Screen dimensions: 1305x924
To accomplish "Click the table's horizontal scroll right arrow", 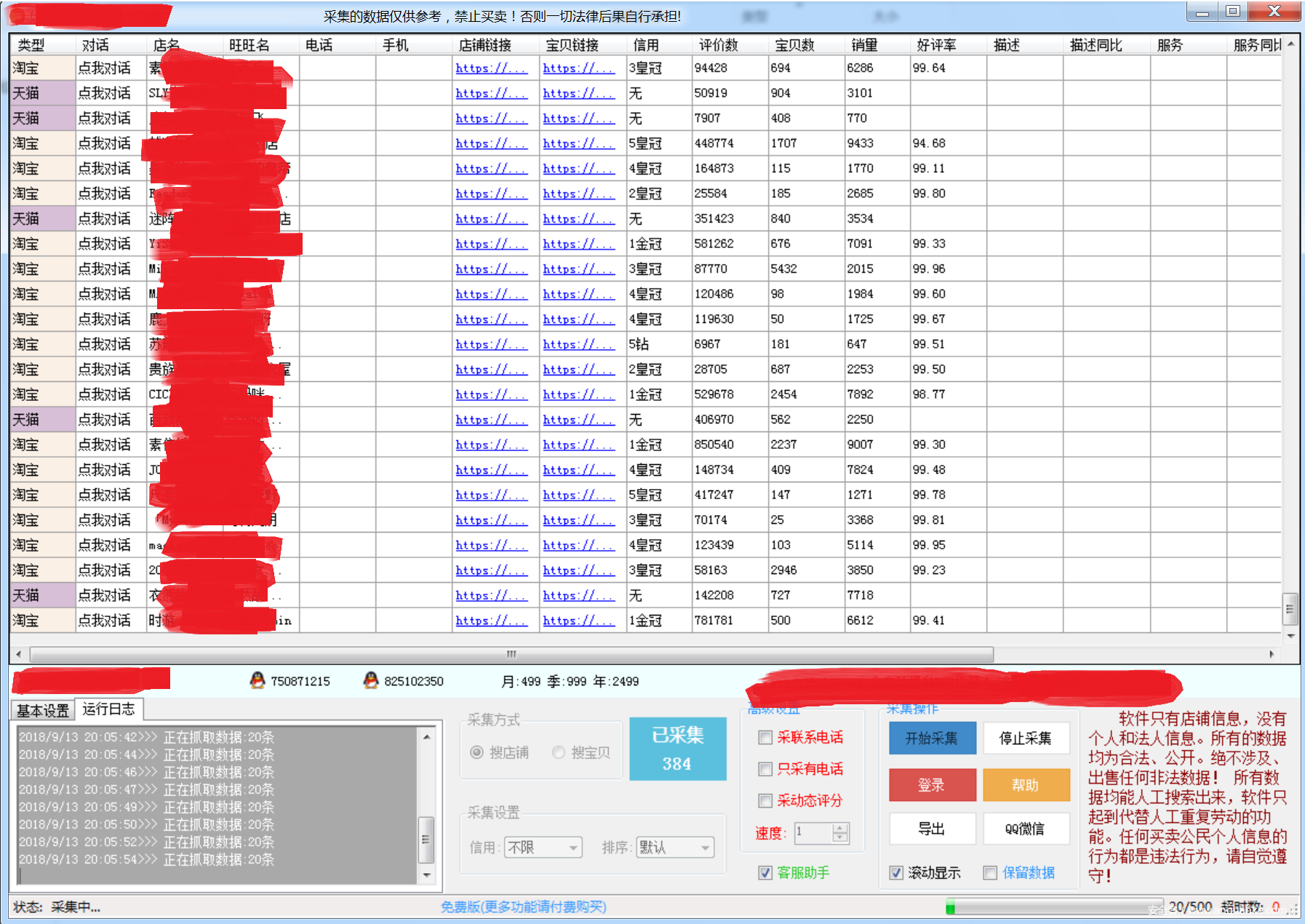I will point(1271,654).
